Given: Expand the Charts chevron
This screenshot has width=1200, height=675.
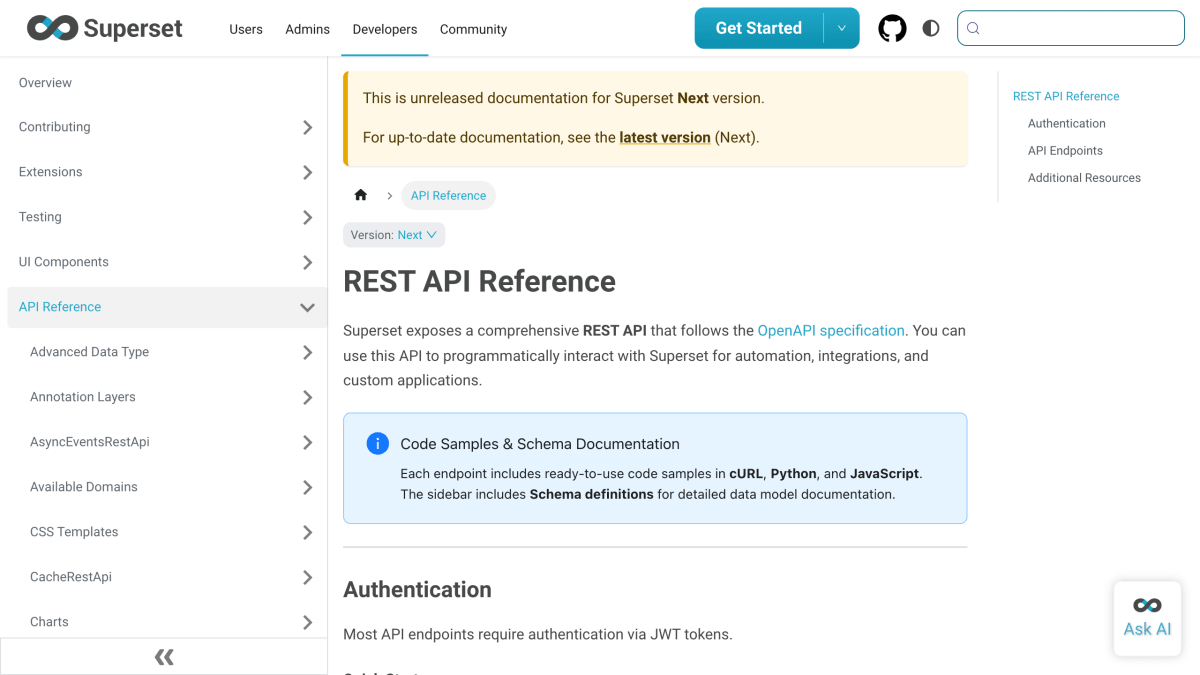Looking at the screenshot, I should [x=307, y=622].
